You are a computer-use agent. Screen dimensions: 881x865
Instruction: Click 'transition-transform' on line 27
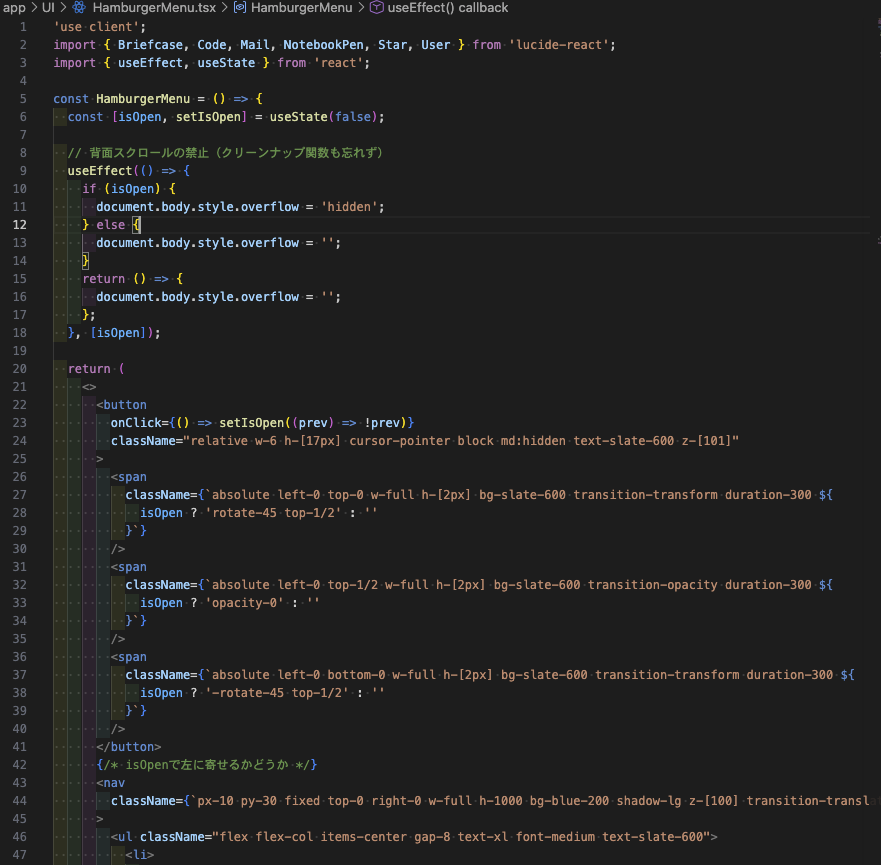(645, 494)
